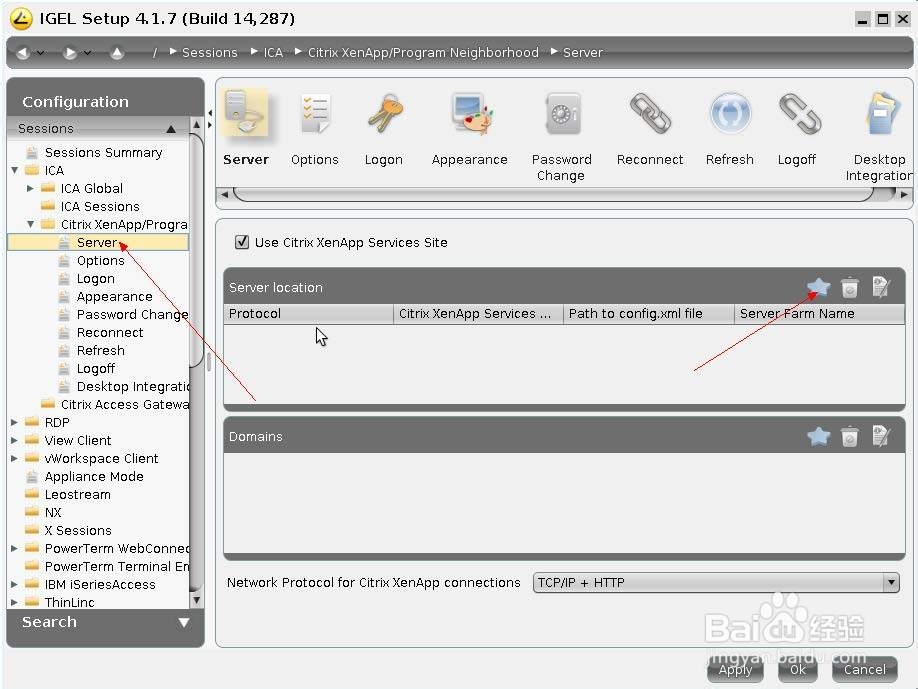Select Server in the breadcrumb
This screenshot has height=689, width=918.
click(x=583, y=53)
